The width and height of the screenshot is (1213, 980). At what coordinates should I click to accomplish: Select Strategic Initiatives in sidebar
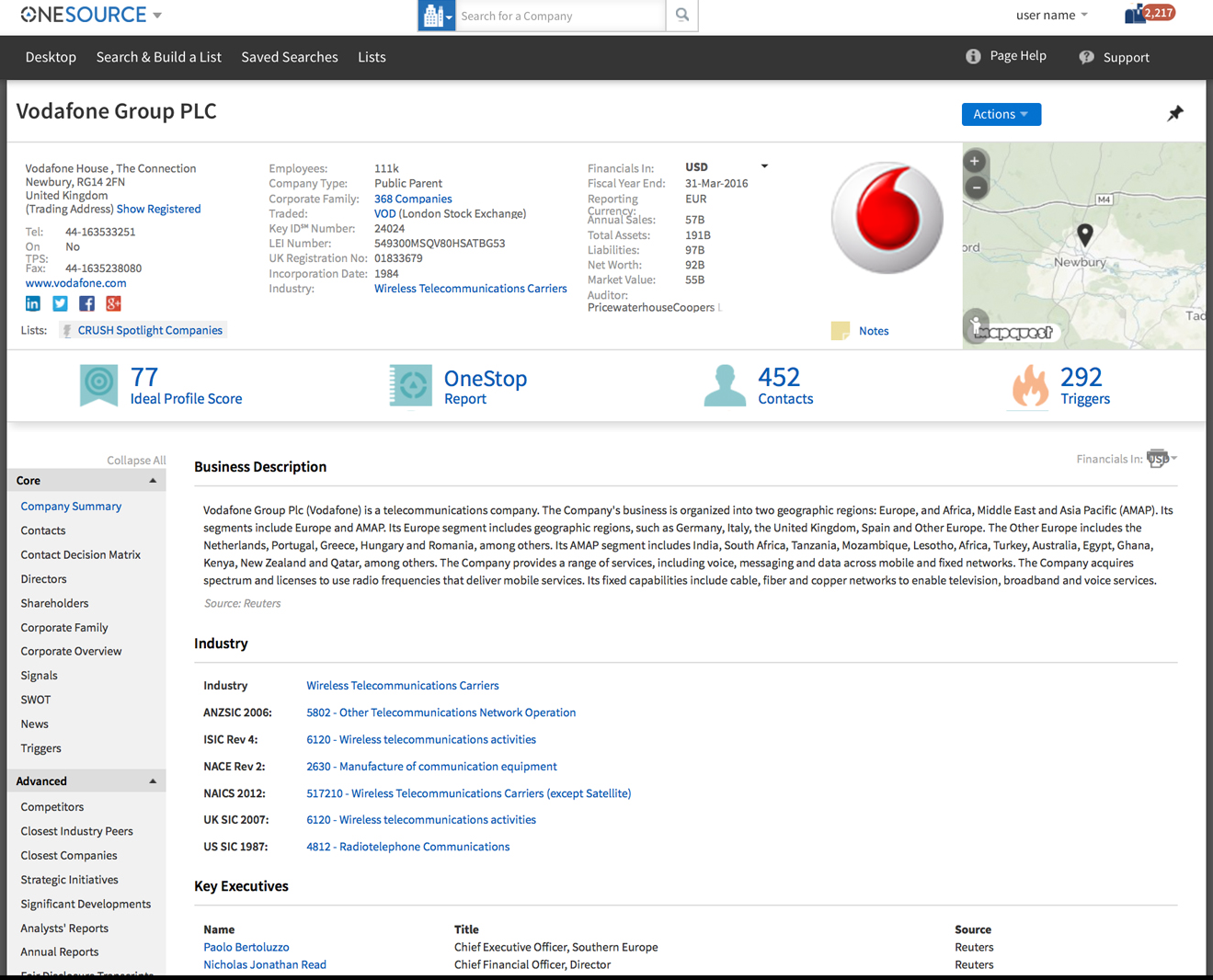70,880
